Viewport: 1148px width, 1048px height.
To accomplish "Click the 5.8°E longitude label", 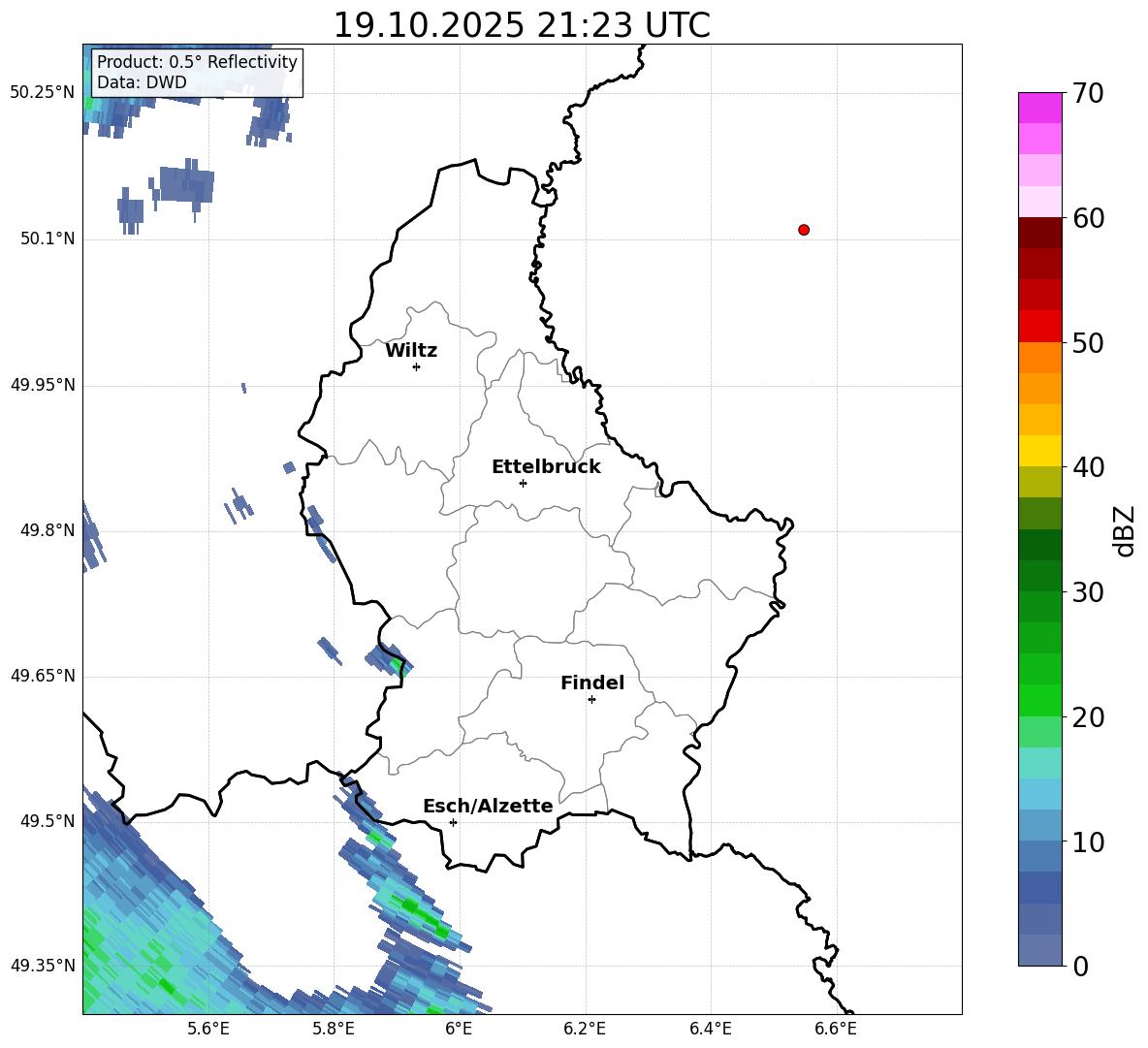I will 334,1029.
